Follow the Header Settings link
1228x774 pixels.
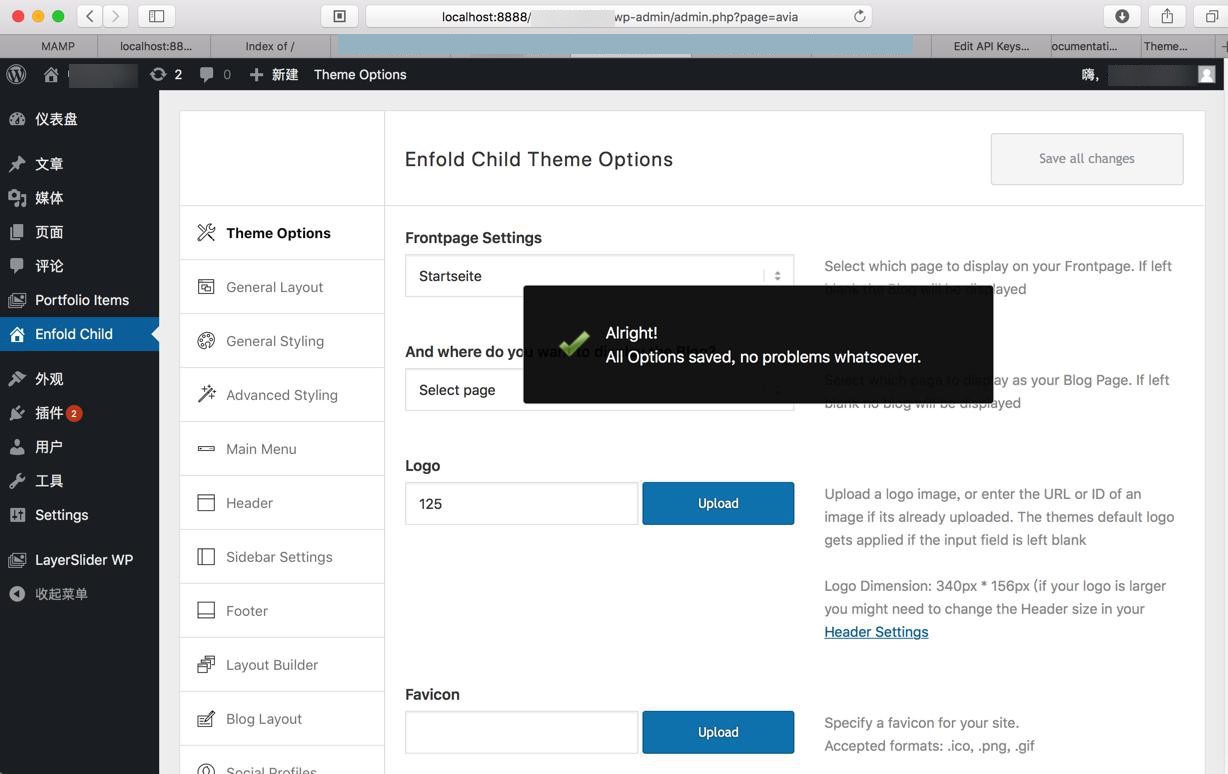(x=876, y=632)
